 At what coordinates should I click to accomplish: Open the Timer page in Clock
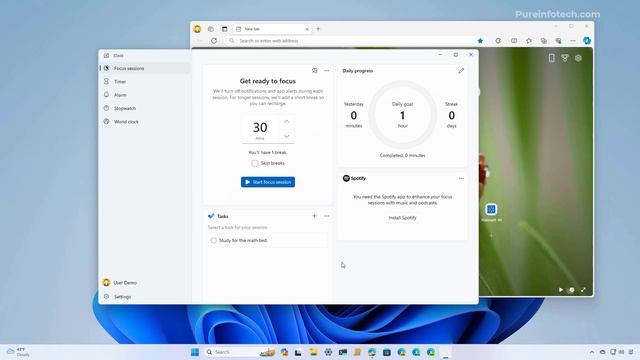pyautogui.click(x=145, y=82)
